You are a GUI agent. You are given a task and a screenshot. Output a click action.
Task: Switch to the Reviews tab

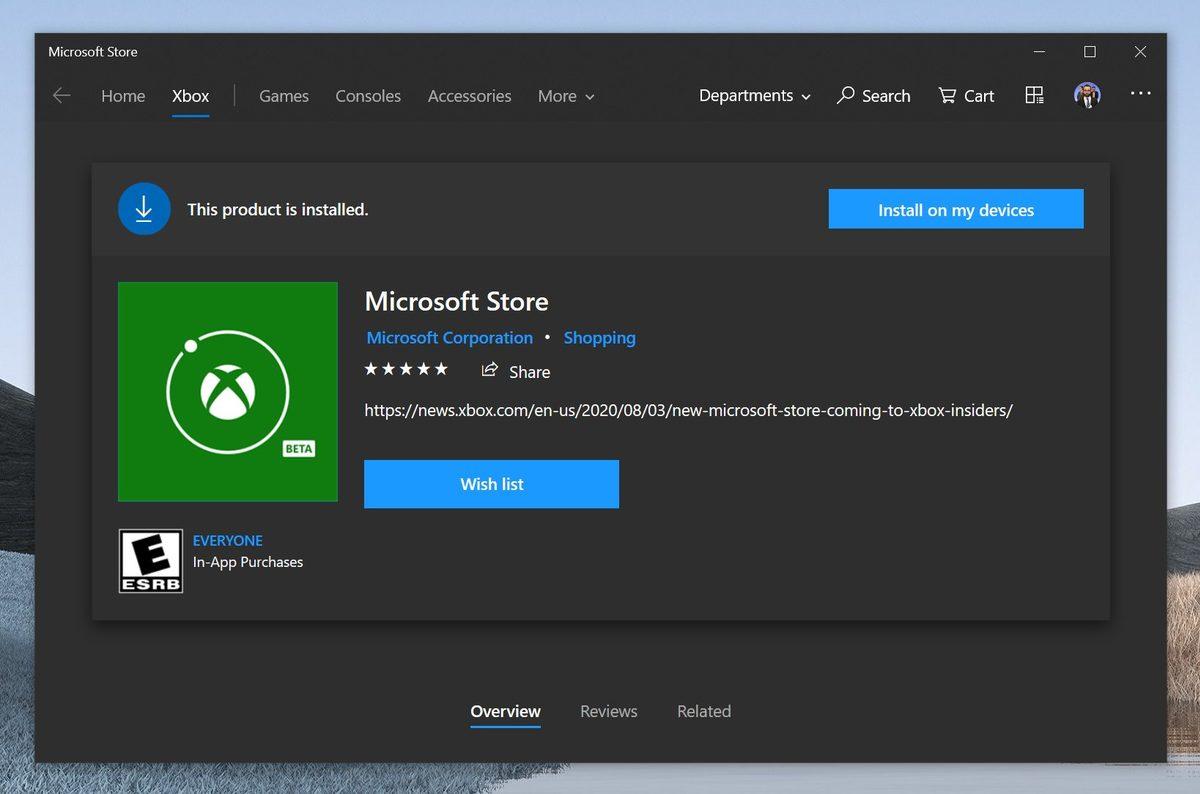coord(608,711)
